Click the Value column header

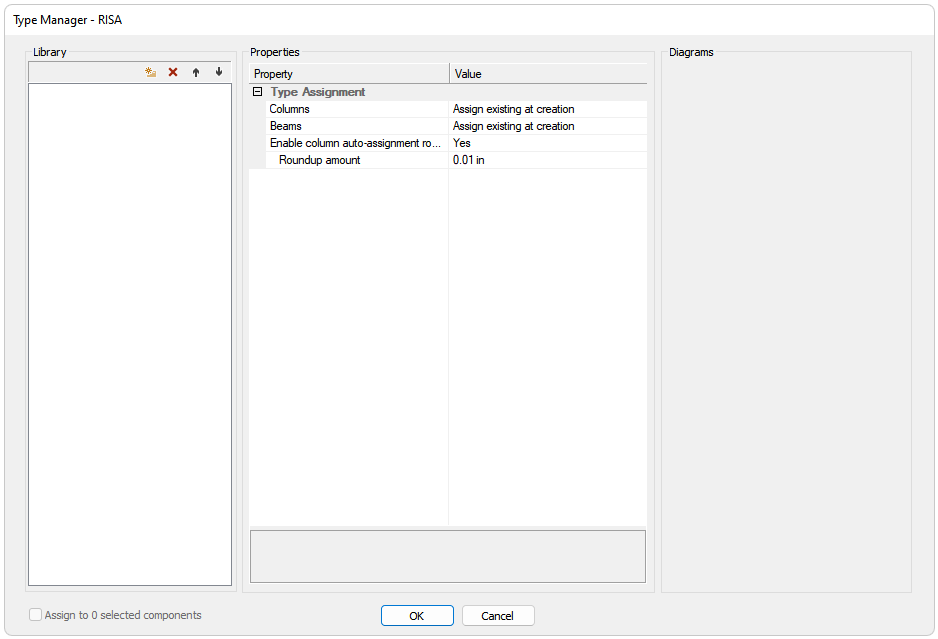(547, 74)
